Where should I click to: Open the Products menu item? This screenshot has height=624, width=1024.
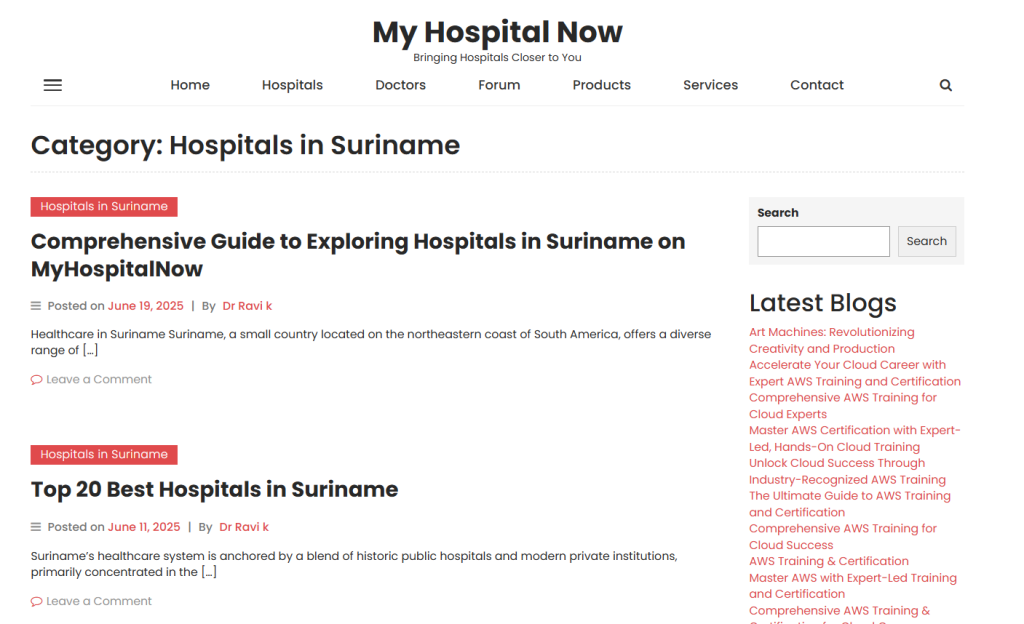(x=601, y=85)
